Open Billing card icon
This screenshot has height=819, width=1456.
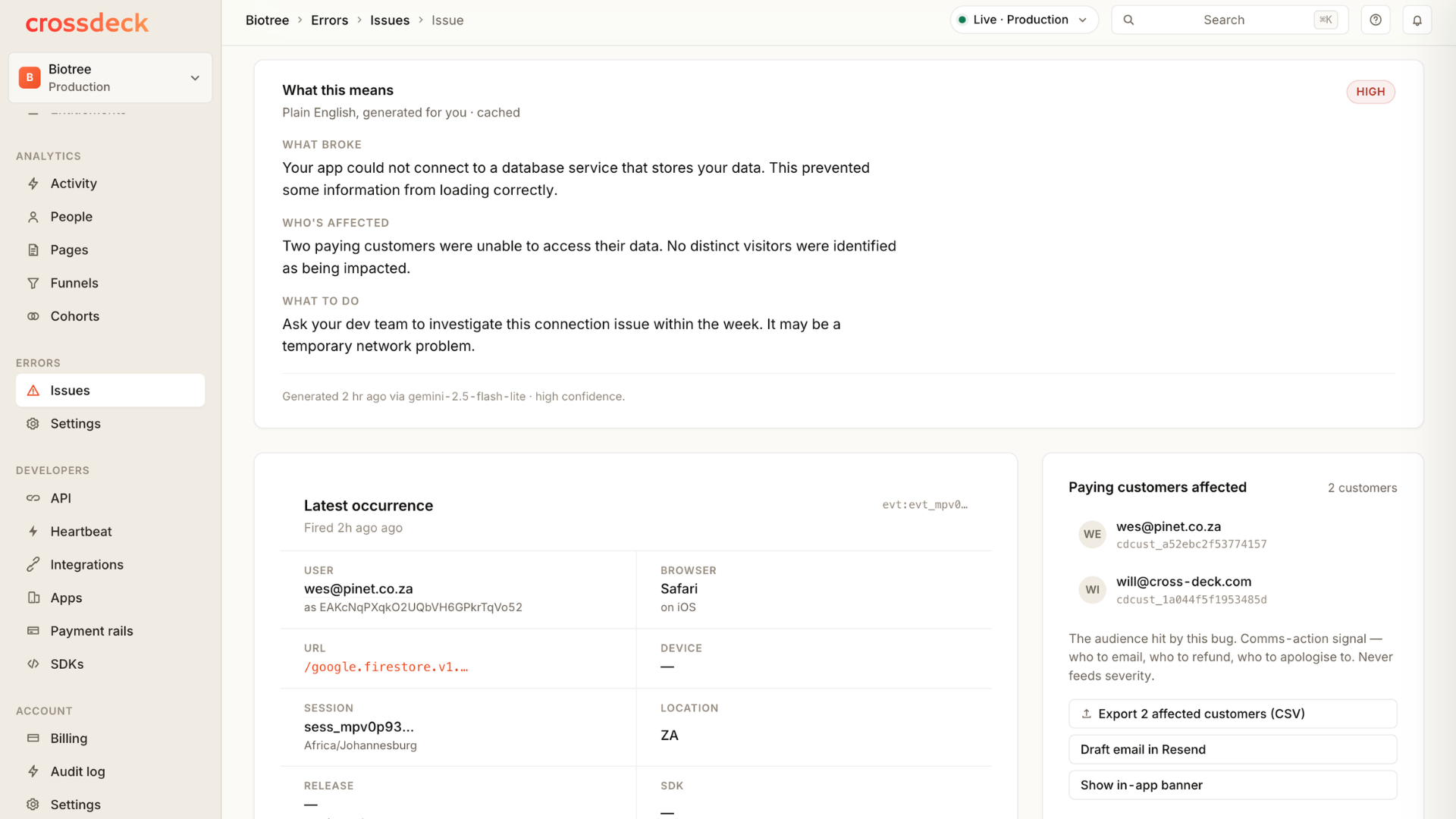(33, 739)
